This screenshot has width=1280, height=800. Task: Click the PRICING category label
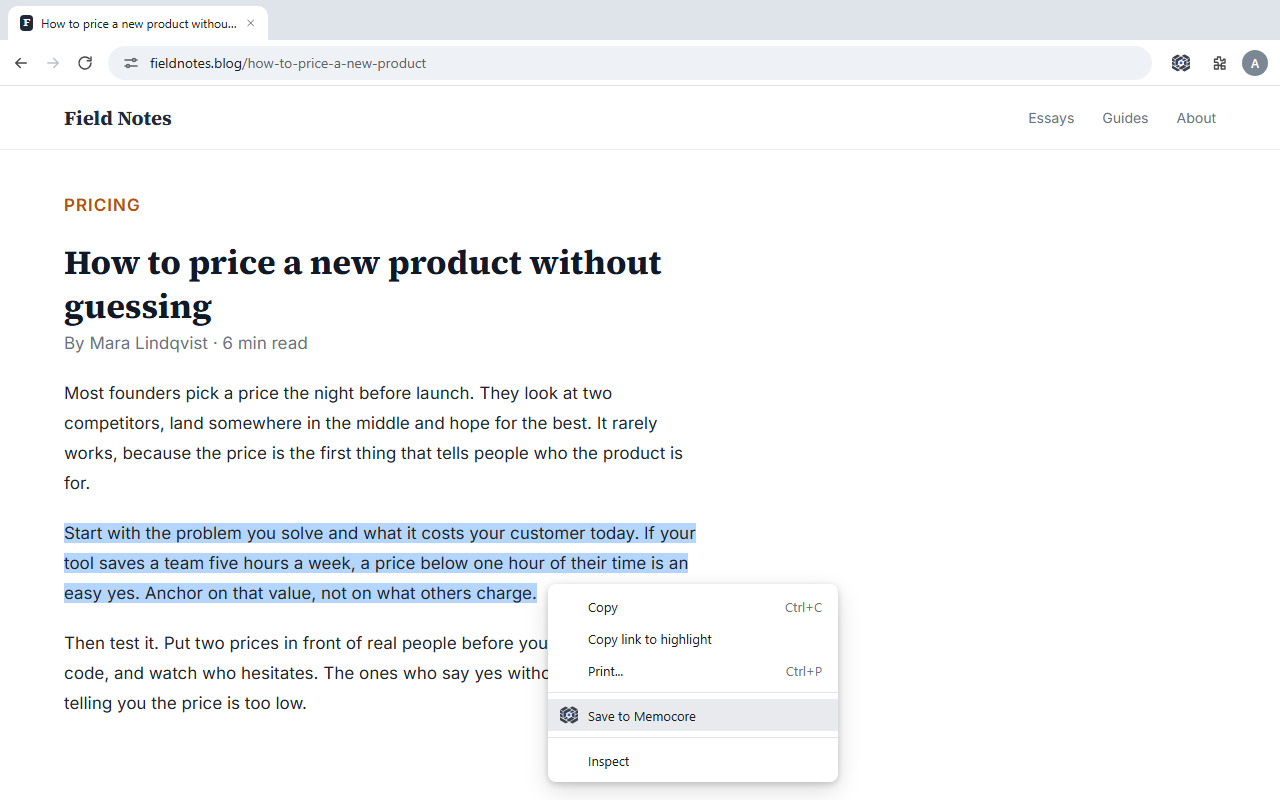point(102,205)
